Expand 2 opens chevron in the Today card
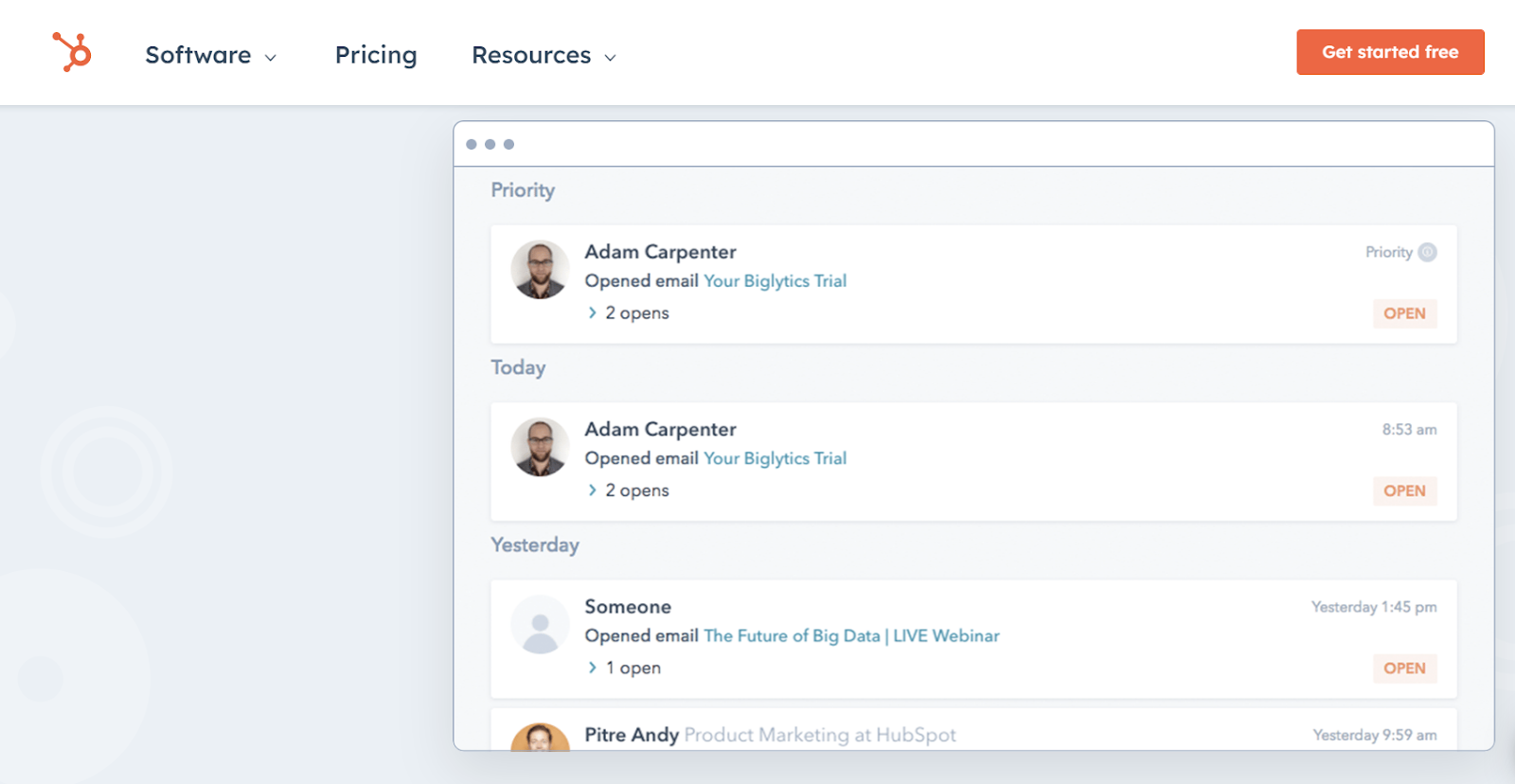This screenshot has height=784, width=1515. (593, 490)
